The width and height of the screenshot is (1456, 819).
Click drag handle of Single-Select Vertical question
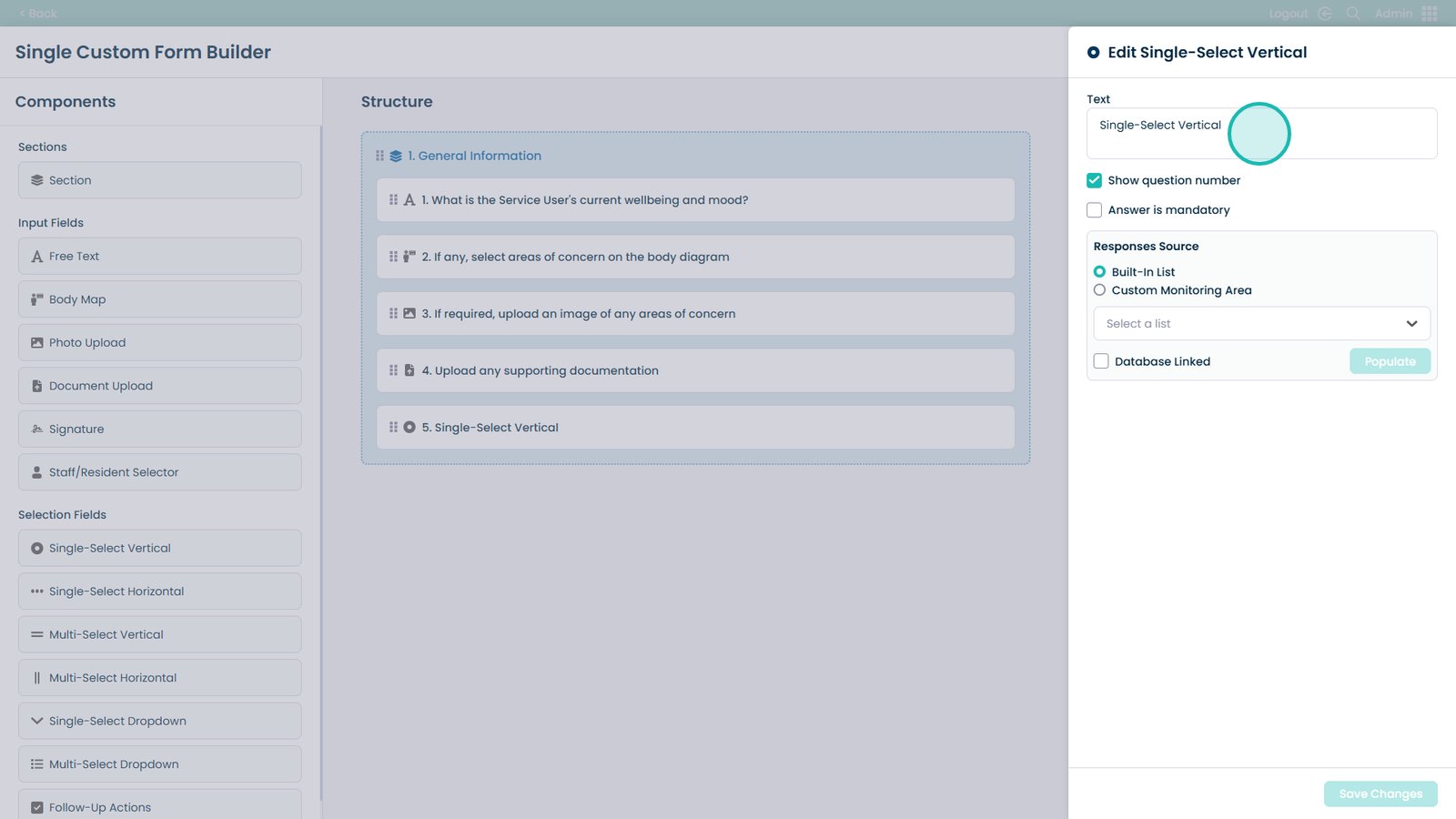point(393,428)
